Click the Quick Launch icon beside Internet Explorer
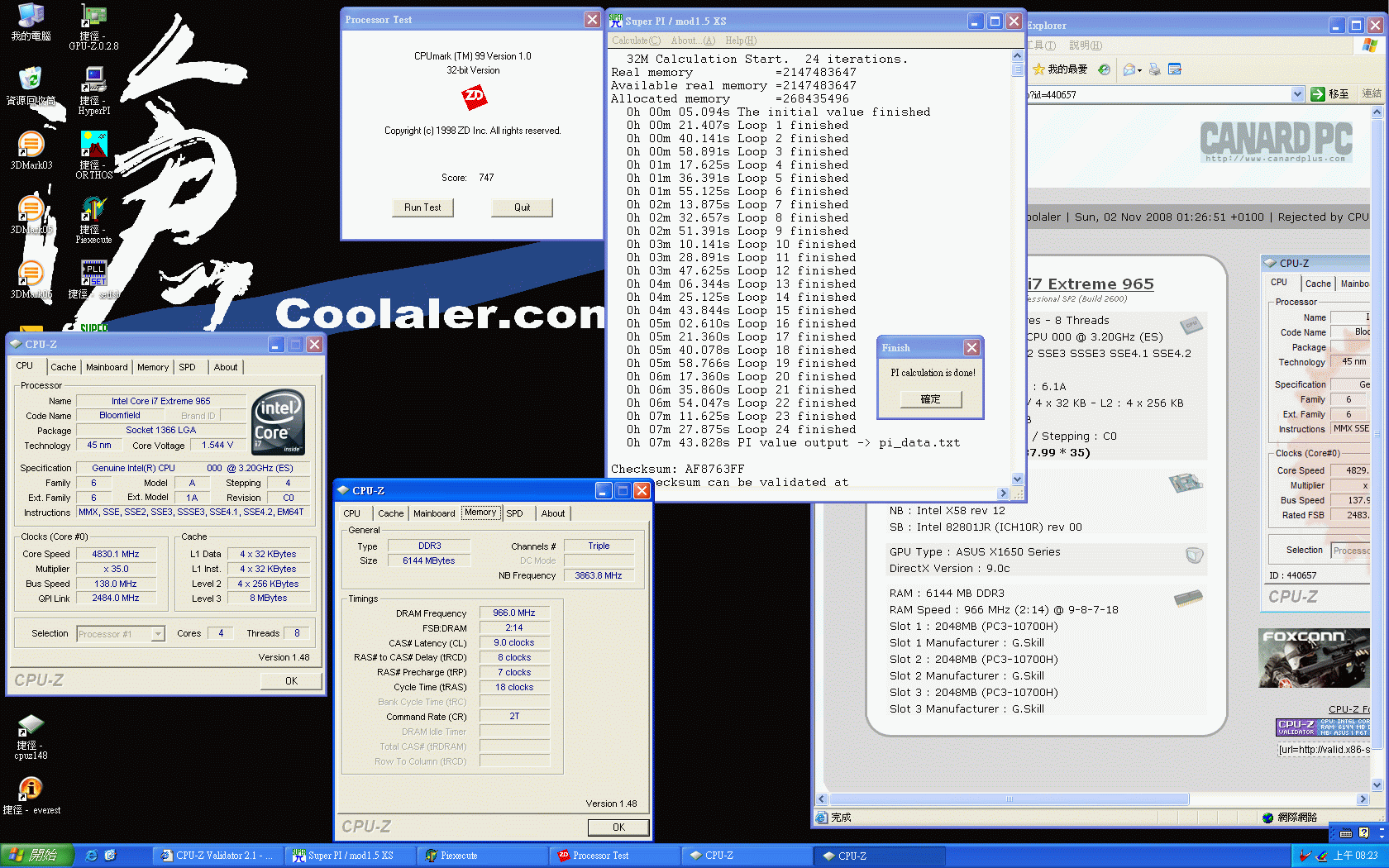This screenshot has height=868, width=1389. [x=110, y=856]
